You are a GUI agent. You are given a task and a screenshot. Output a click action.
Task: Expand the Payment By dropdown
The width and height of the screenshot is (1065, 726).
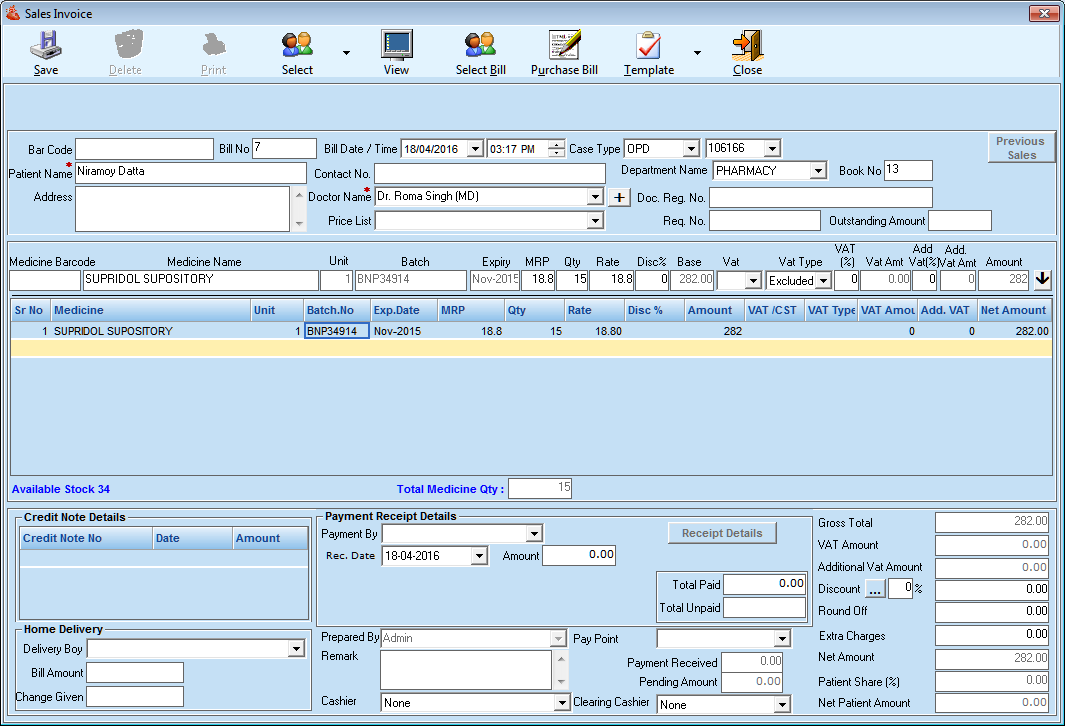[534, 534]
